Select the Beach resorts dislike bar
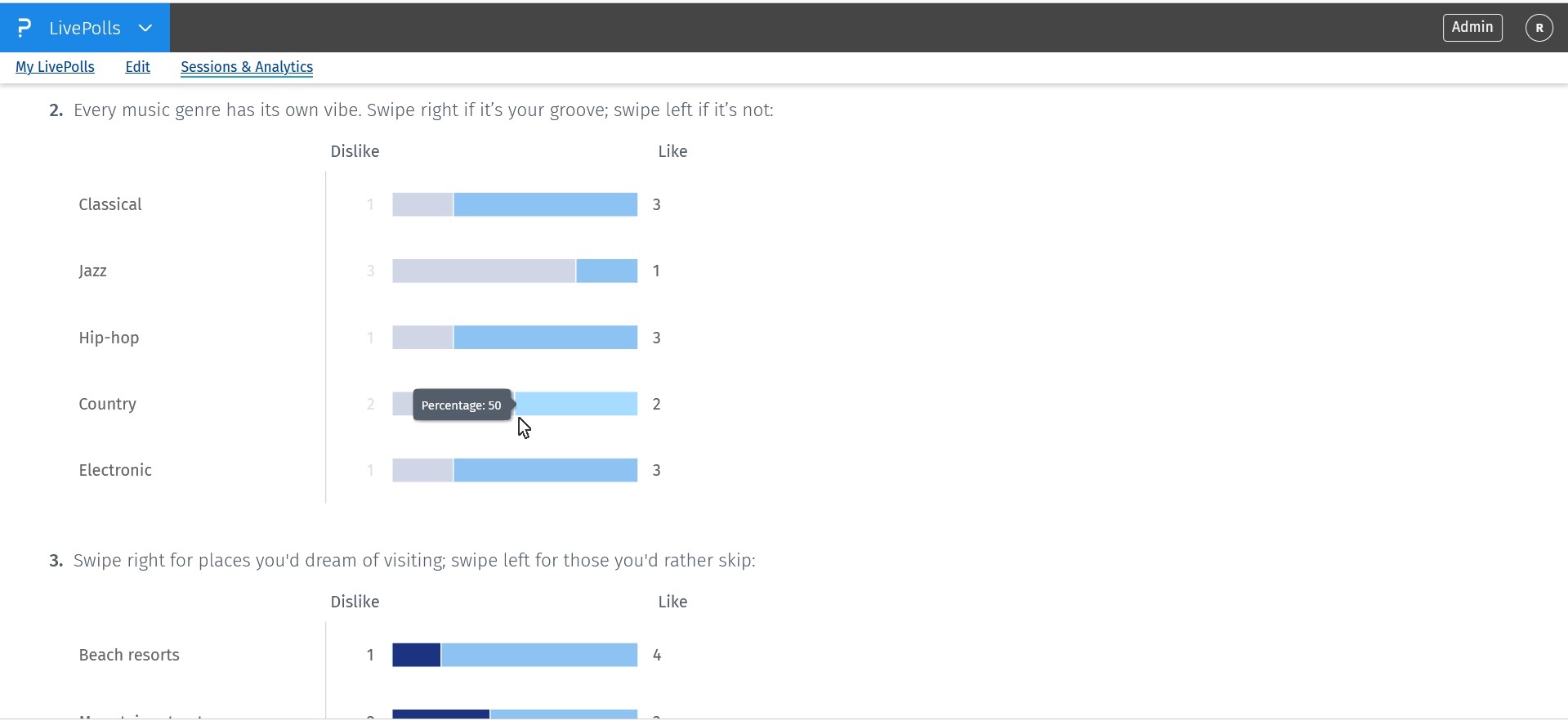This screenshot has height=721, width=1568. pos(415,654)
